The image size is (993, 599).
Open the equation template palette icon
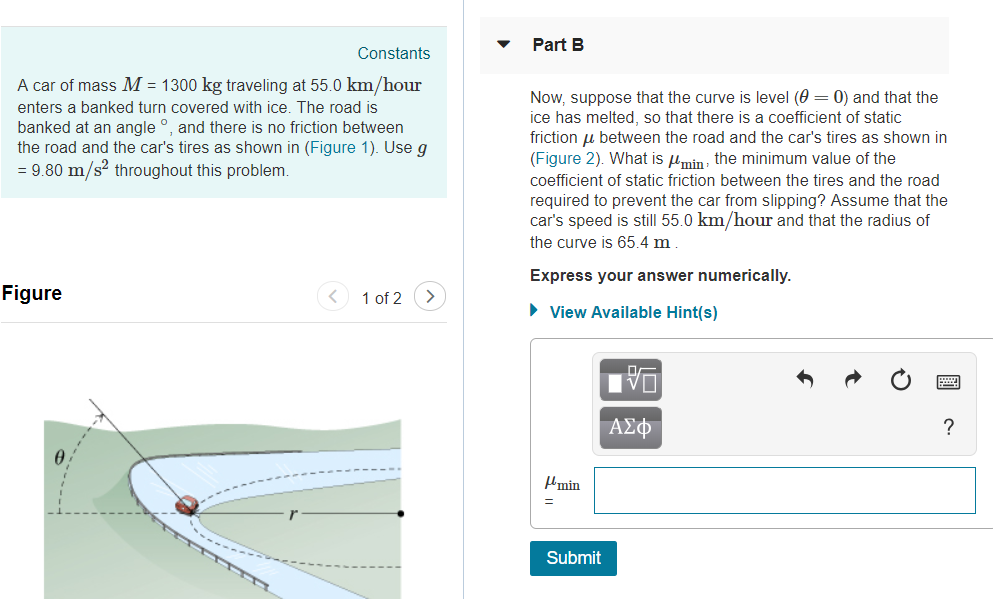tap(630, 381)
